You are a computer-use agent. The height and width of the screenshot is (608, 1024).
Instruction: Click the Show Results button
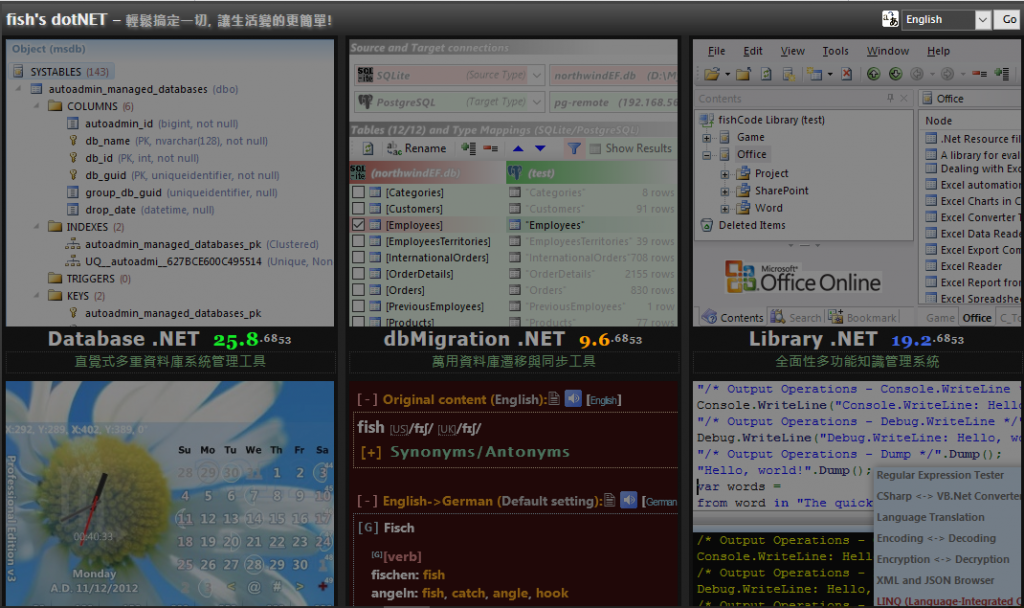[631, 149]
